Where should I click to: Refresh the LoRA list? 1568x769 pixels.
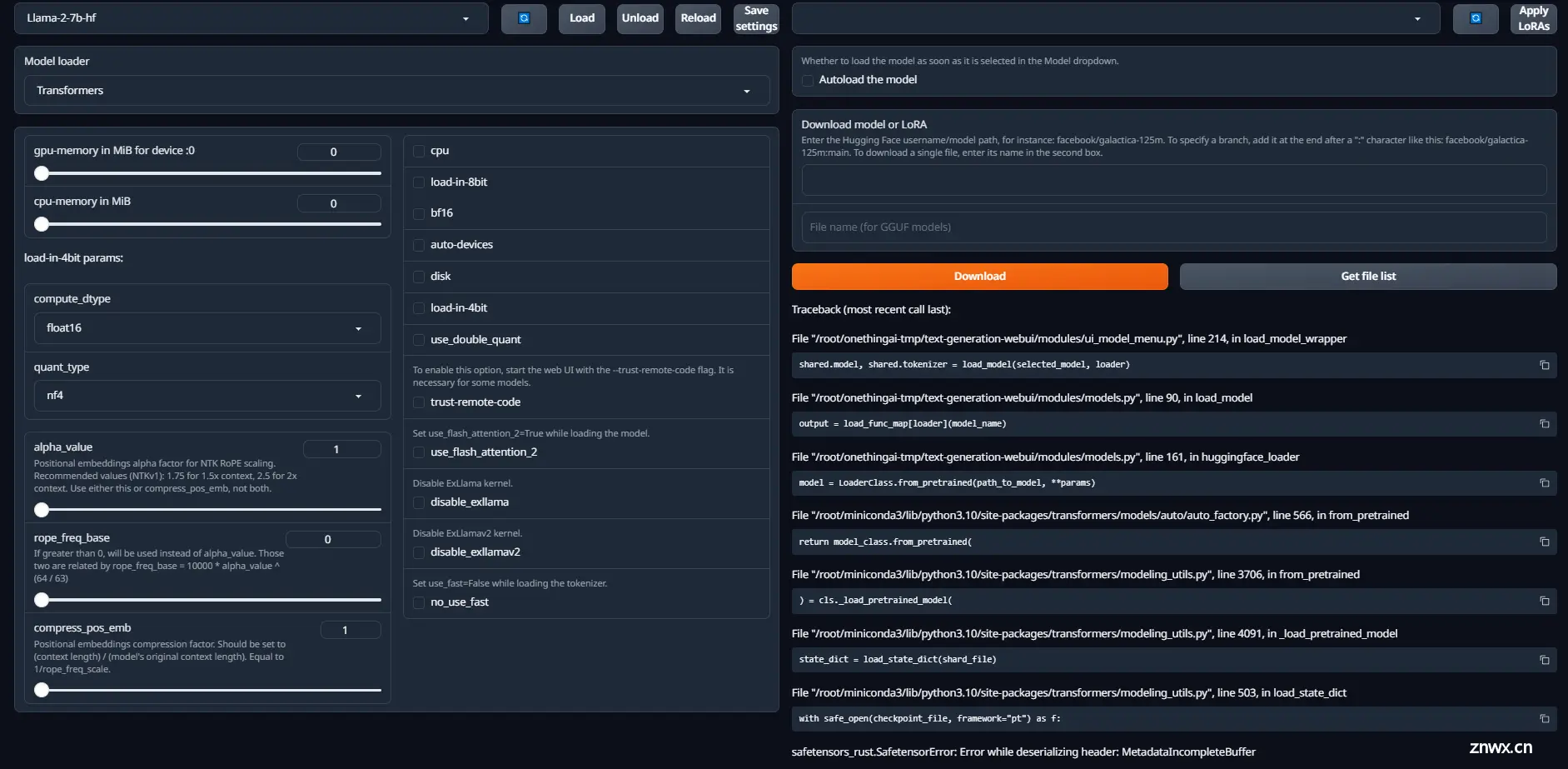tap(1476, 18)
